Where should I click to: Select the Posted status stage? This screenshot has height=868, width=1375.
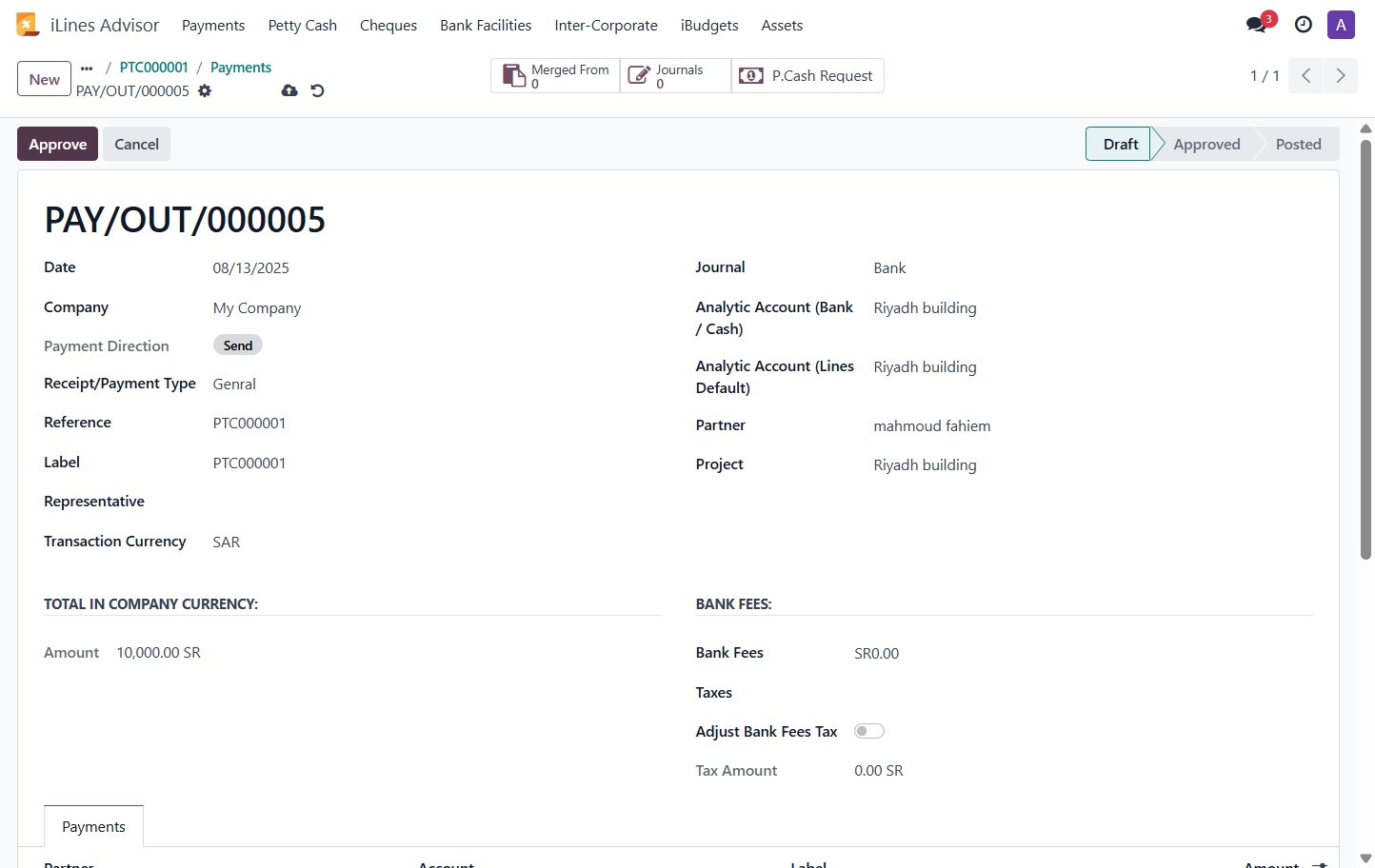pos(1298,144)
